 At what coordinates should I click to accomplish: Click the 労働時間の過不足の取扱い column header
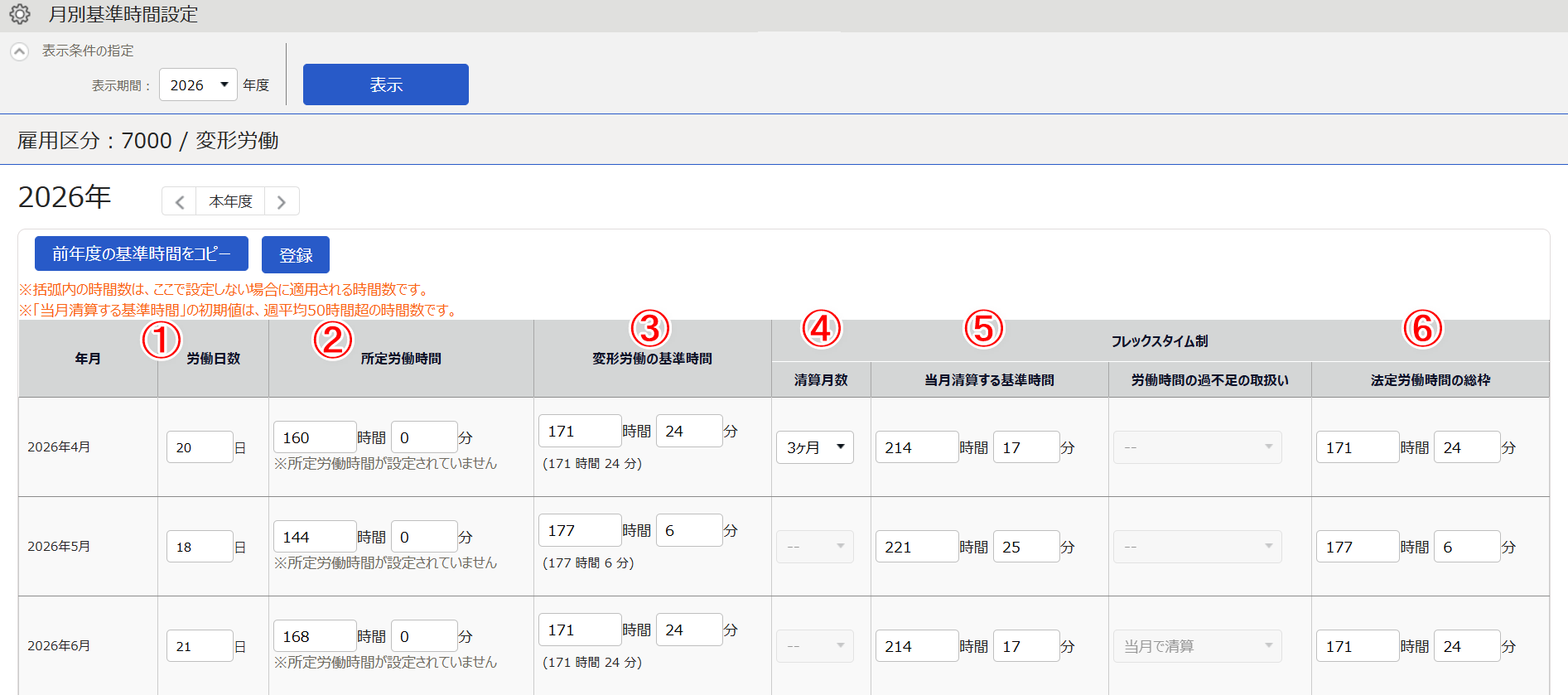point(1210,380)
